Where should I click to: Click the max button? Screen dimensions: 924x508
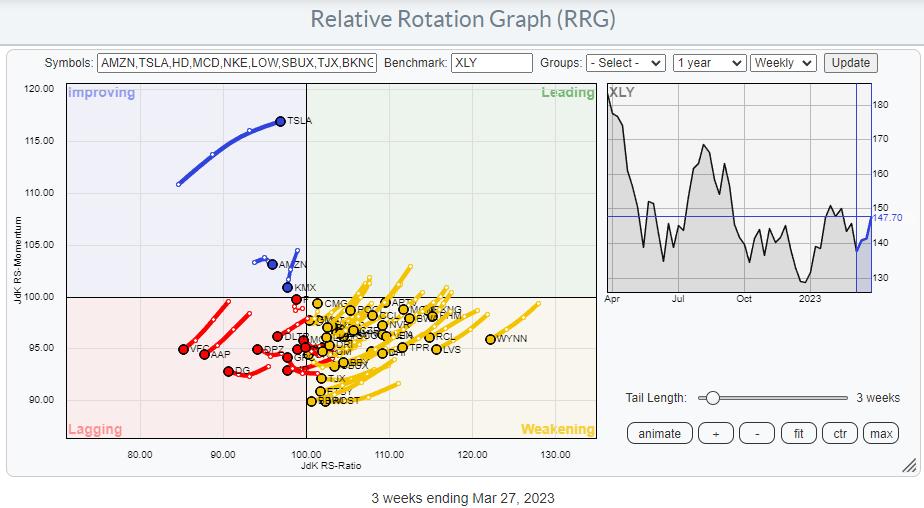881,433
